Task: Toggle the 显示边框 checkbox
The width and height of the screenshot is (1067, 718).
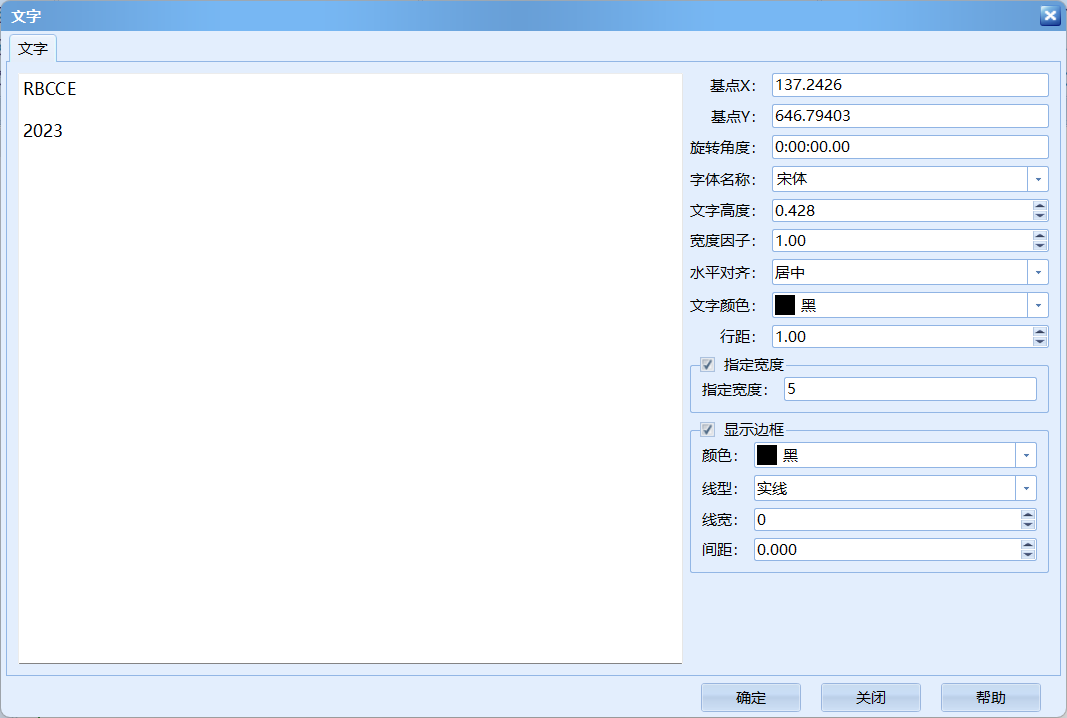Action: point(707,430)
